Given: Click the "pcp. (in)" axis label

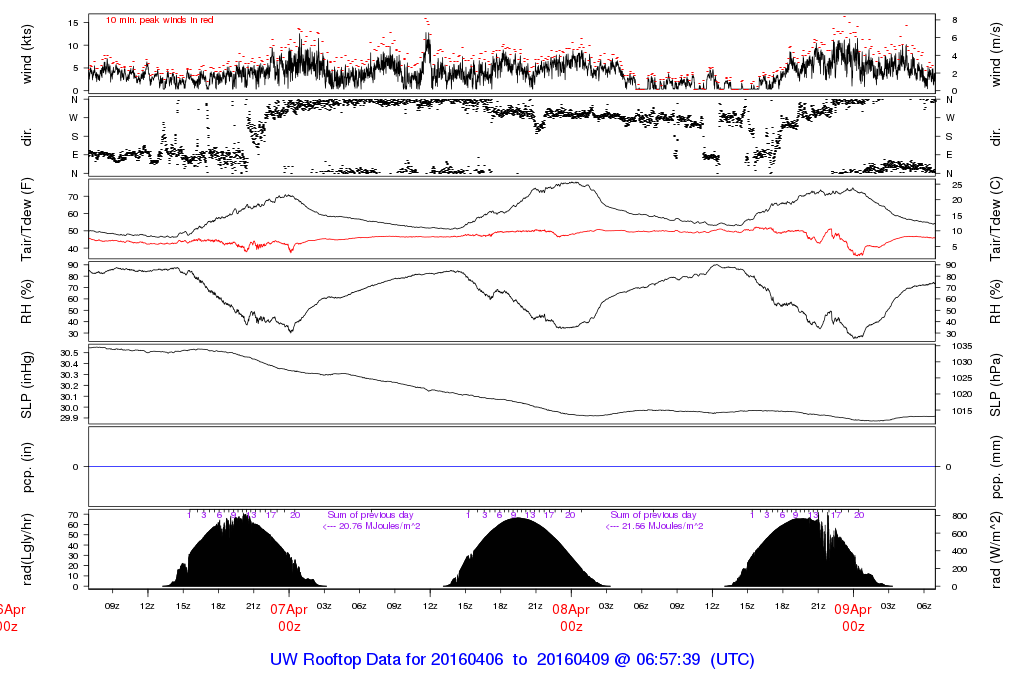Looking at the screenshot, I should pos(27,466).
